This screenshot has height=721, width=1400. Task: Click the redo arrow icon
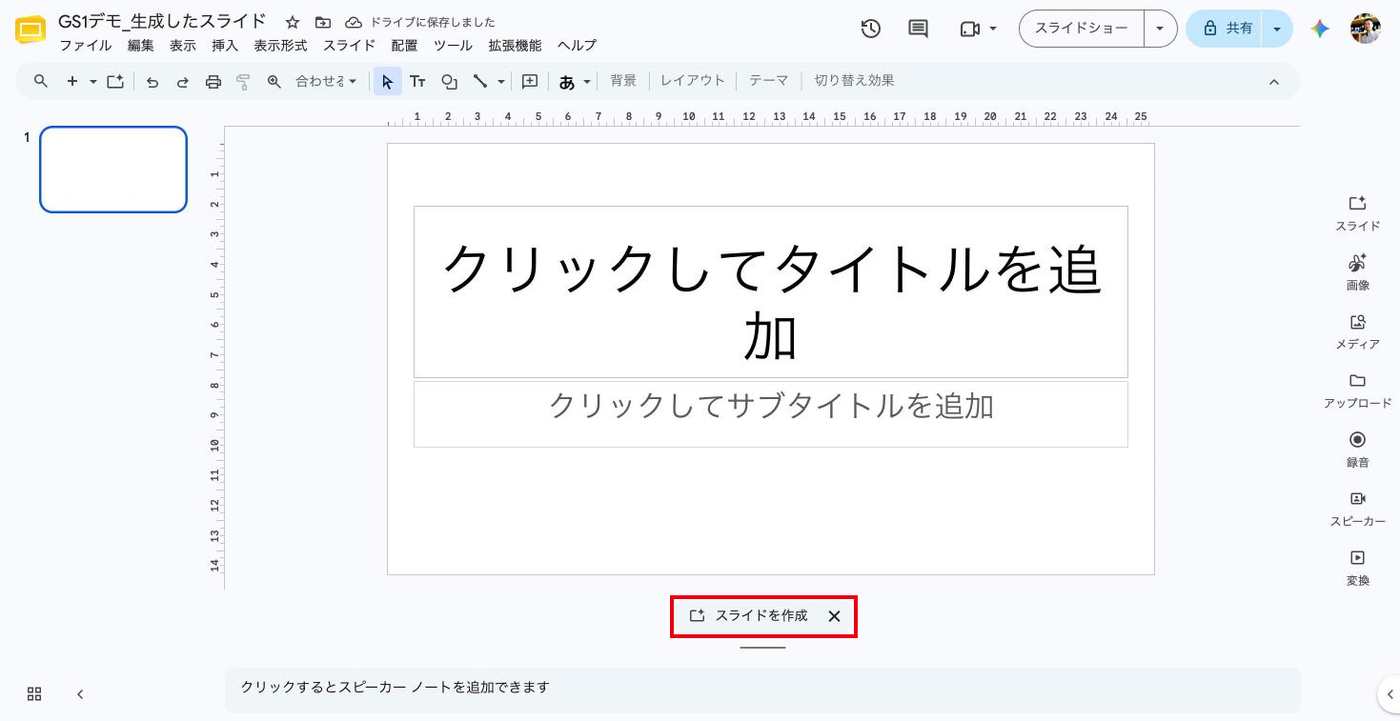pyautogui.click(x=182, y=82)
